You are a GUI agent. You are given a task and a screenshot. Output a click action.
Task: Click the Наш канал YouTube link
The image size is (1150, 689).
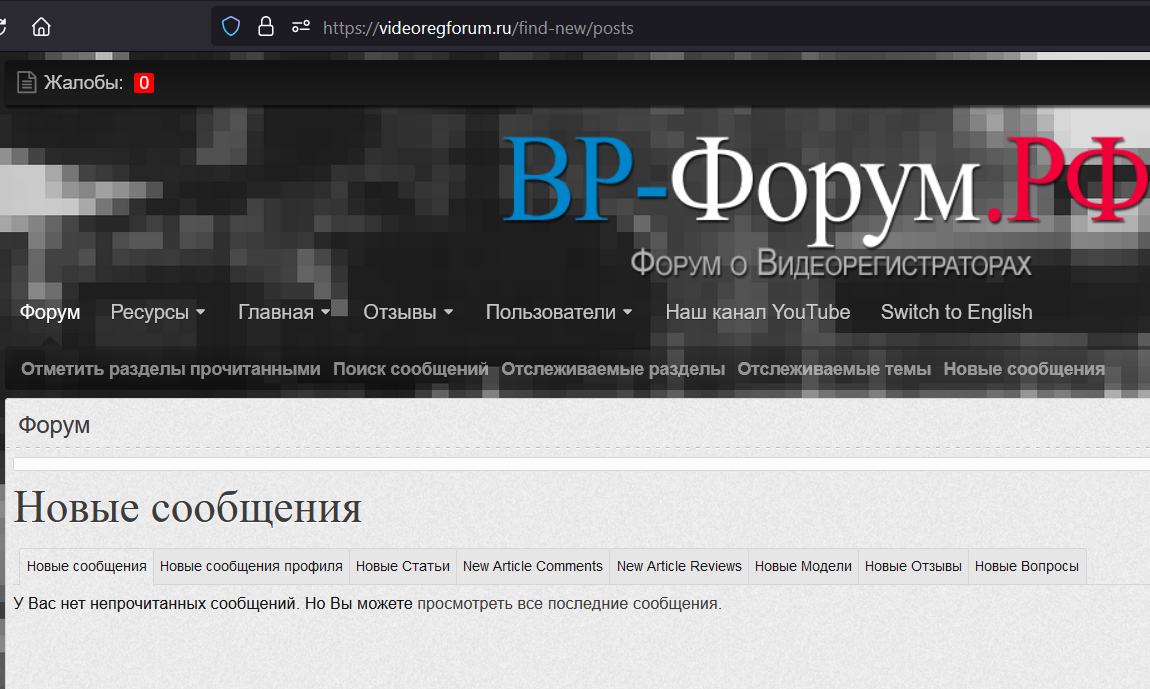click(758, 312)
